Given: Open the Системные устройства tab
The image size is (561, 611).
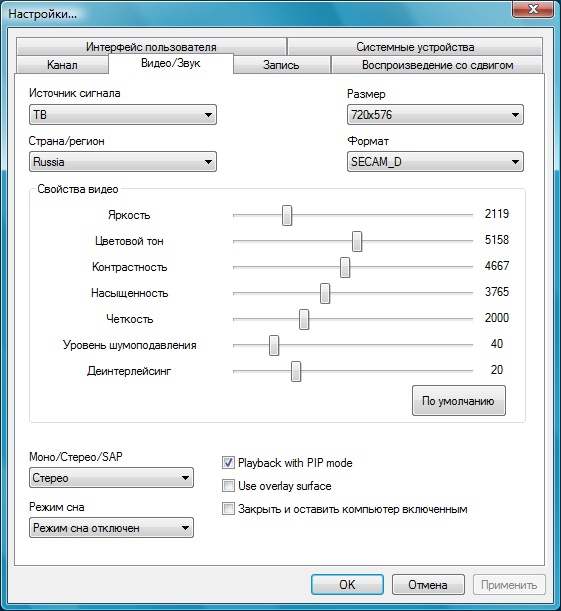Looking at the screenshot, I should pyautogui.click(x=415, y=47).
